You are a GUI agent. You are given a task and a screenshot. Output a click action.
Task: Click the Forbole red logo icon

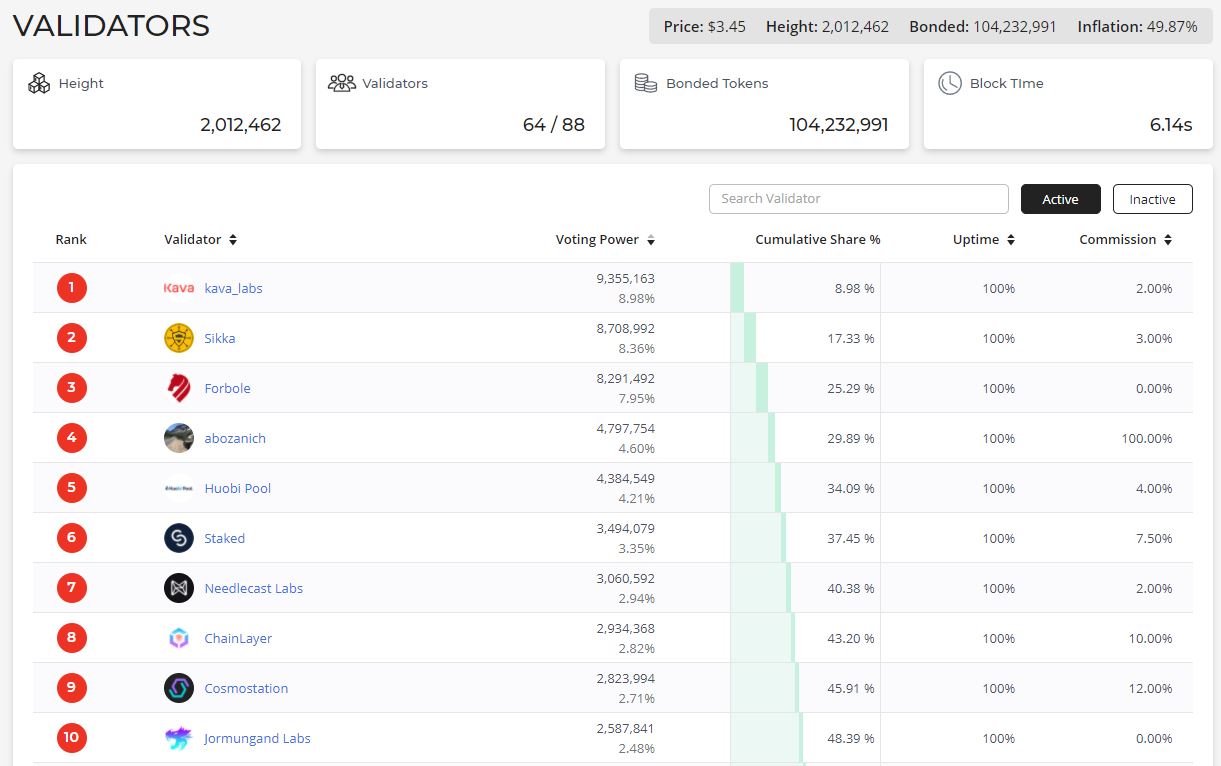[x=179, y=388]
